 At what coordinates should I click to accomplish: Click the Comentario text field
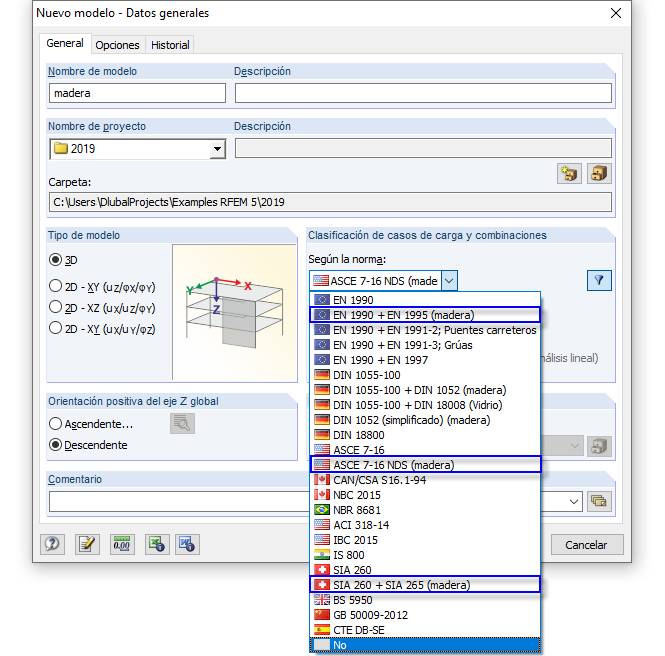180,502
